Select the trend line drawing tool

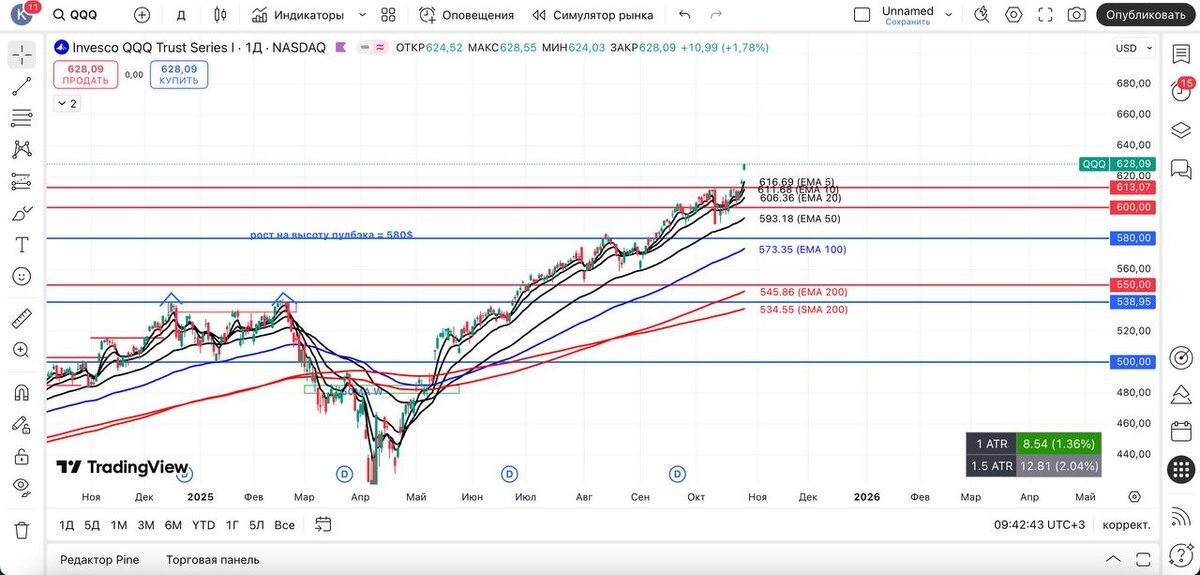21,86
